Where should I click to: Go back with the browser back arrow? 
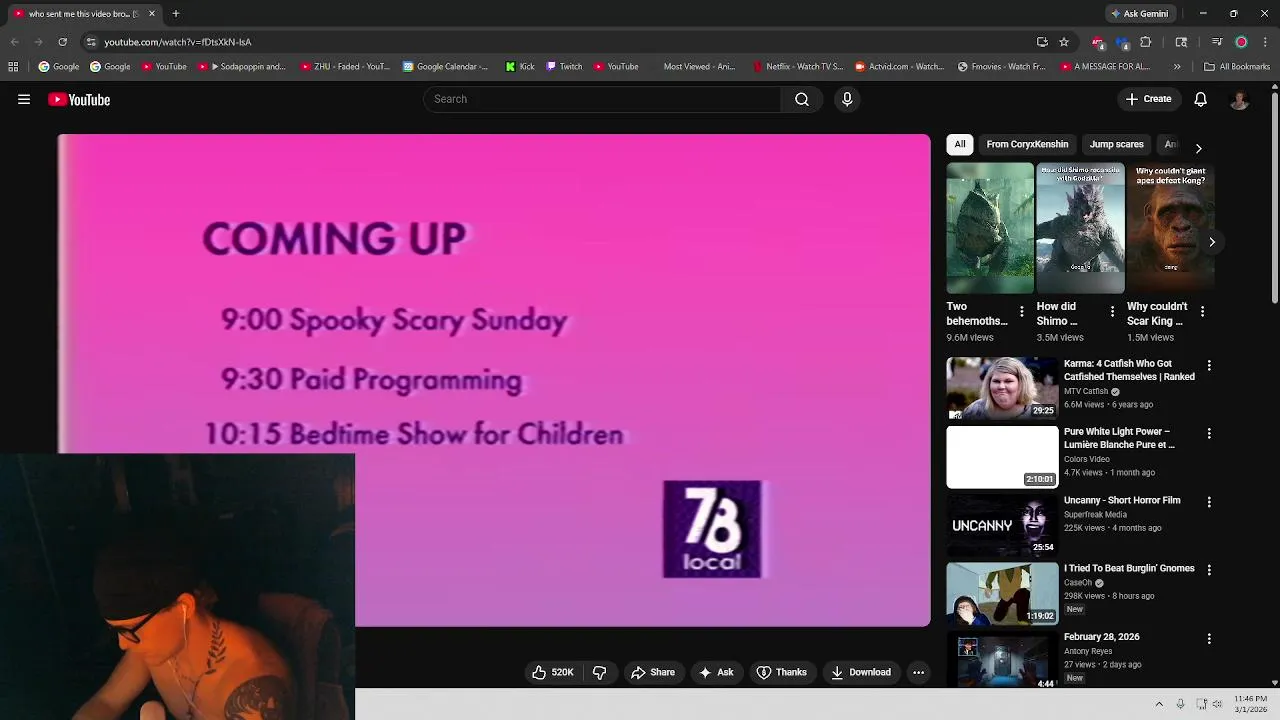[14, 42]
